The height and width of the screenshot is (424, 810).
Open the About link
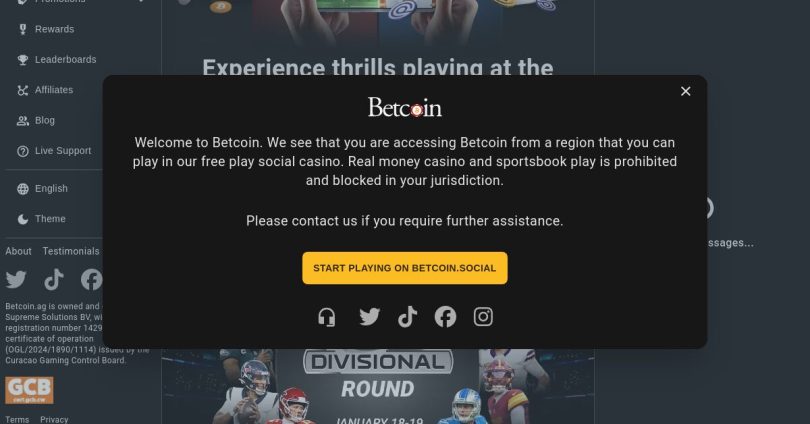coord(18,252)
